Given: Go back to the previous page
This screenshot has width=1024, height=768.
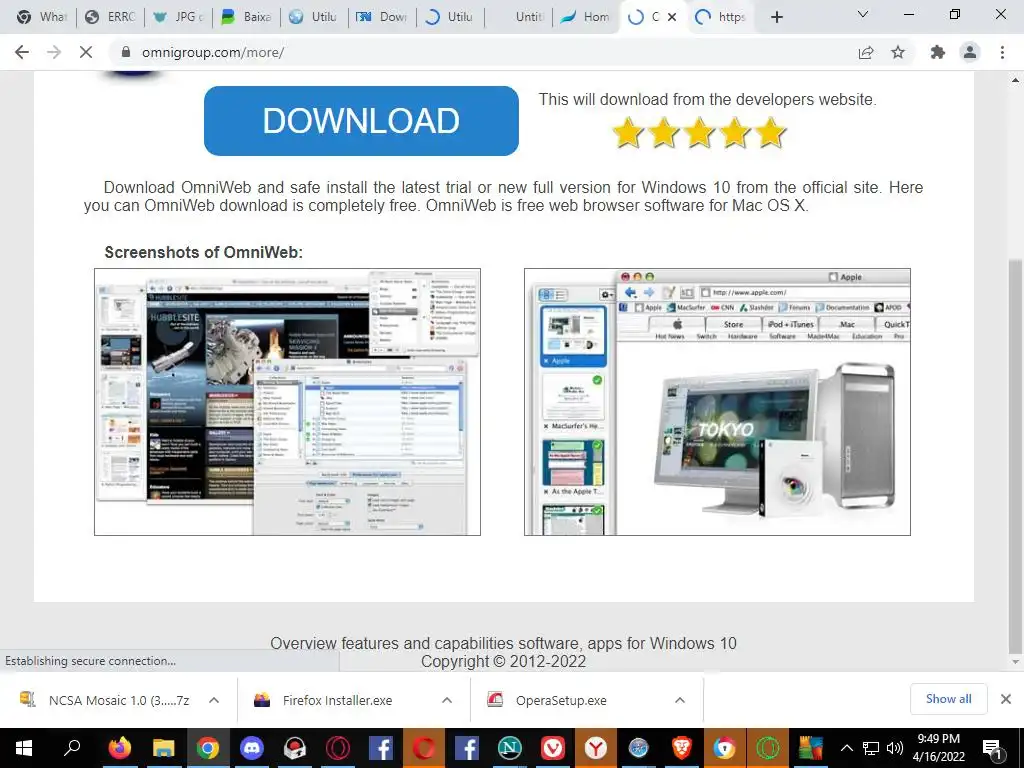Looking at the screenshot, I should click(x=22, y=52).
